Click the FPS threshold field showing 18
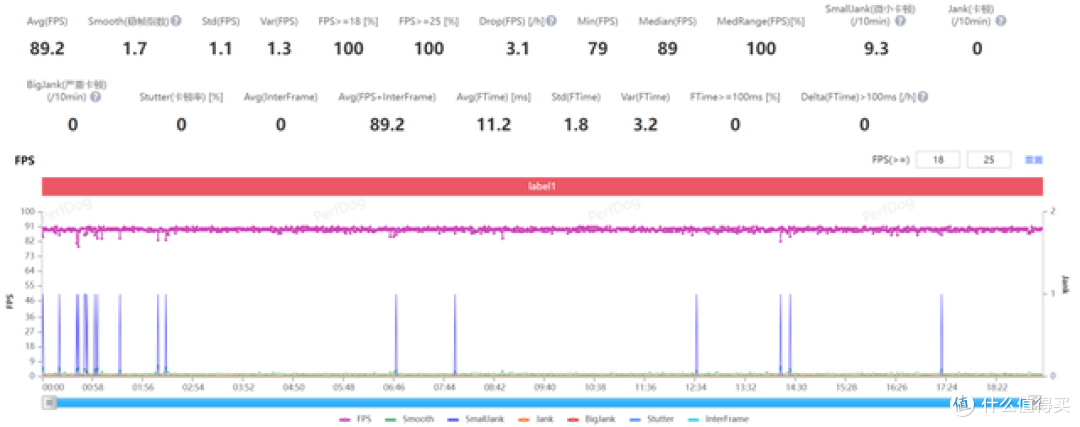 938,160
